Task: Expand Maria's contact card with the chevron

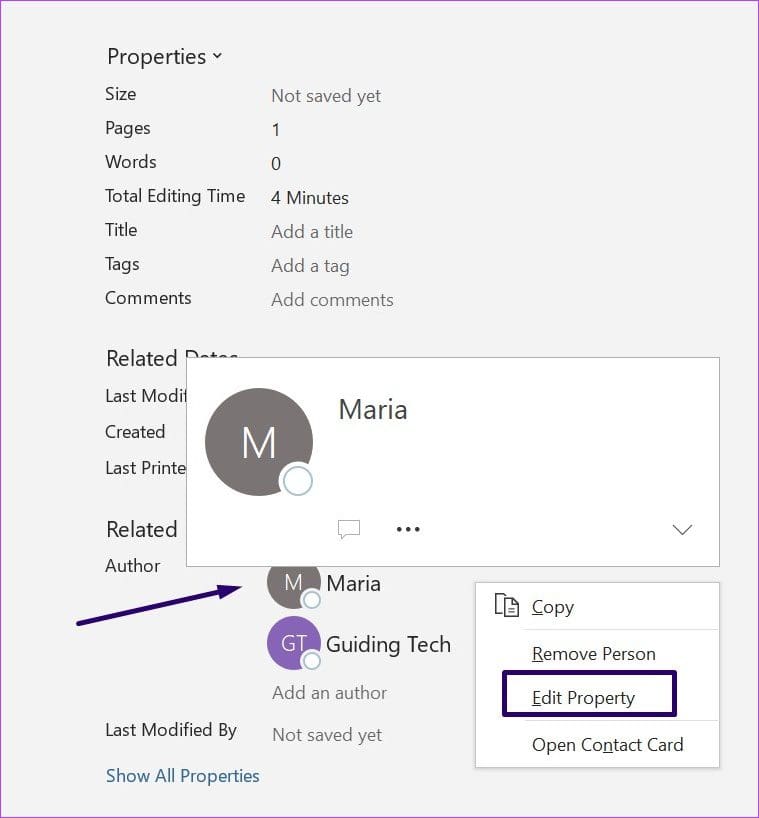Action: tap(682, 530)
